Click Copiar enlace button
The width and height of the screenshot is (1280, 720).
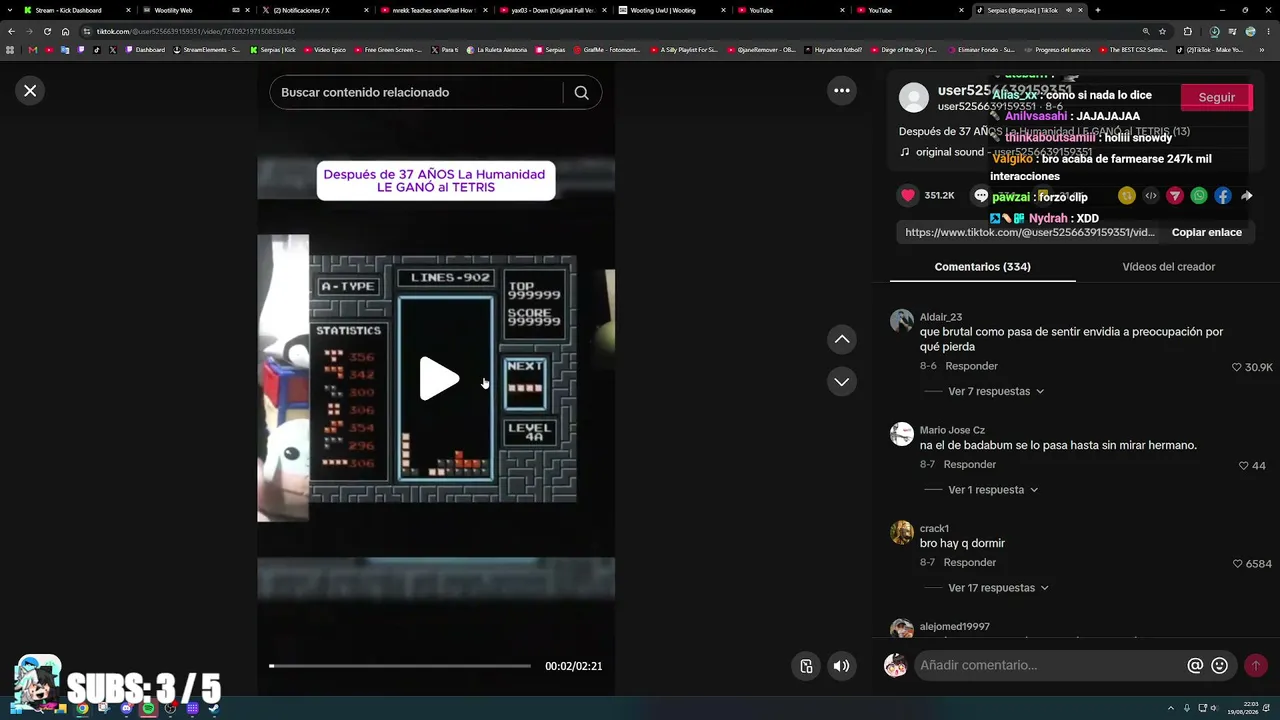click(x=1207, y=232)
